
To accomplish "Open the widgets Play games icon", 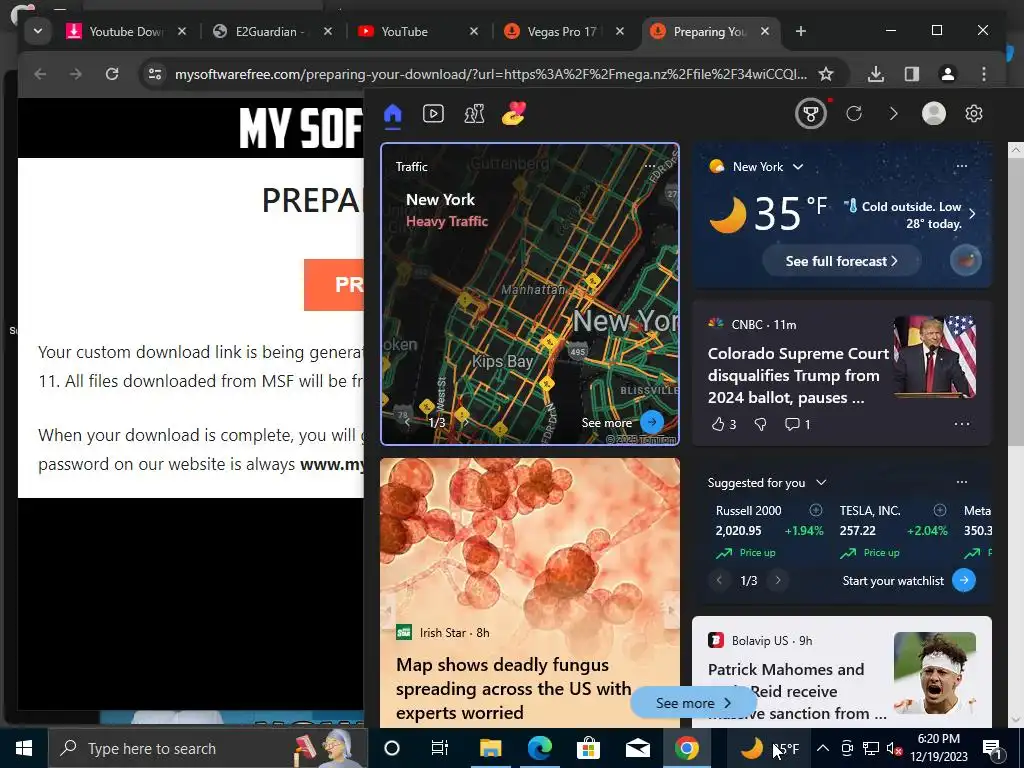I will tap(474, 114).
